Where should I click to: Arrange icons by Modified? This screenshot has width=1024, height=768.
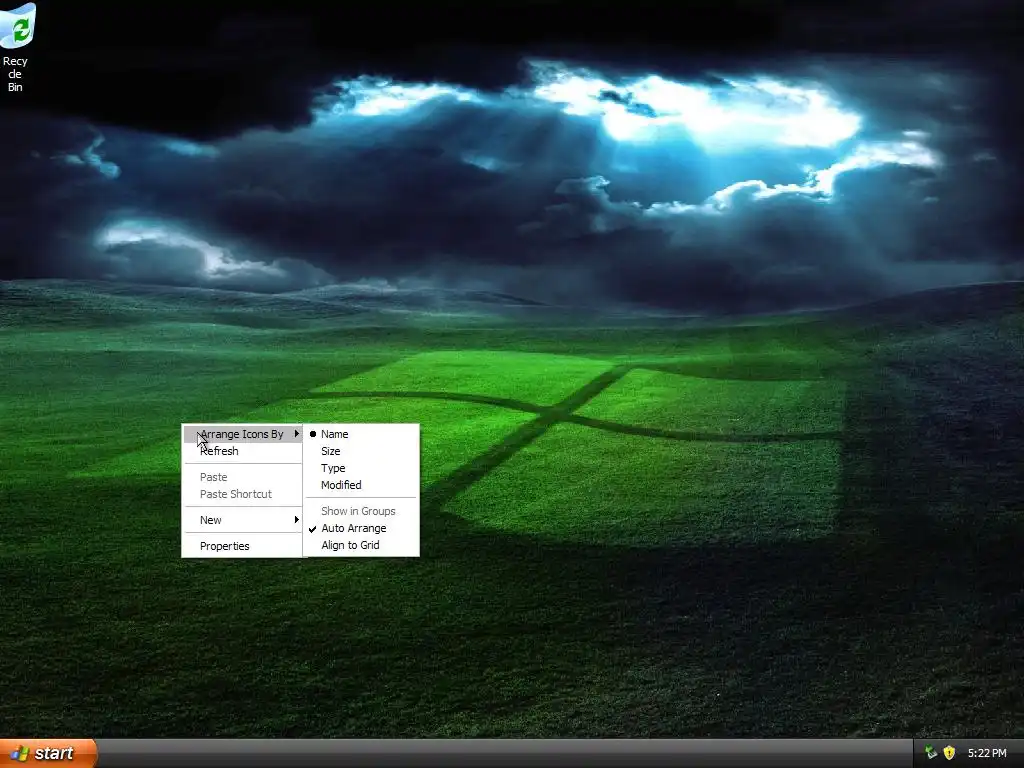361,485
